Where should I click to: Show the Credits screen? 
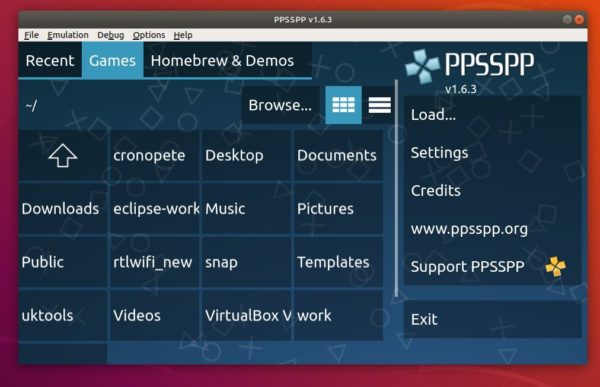pos(492,191)
